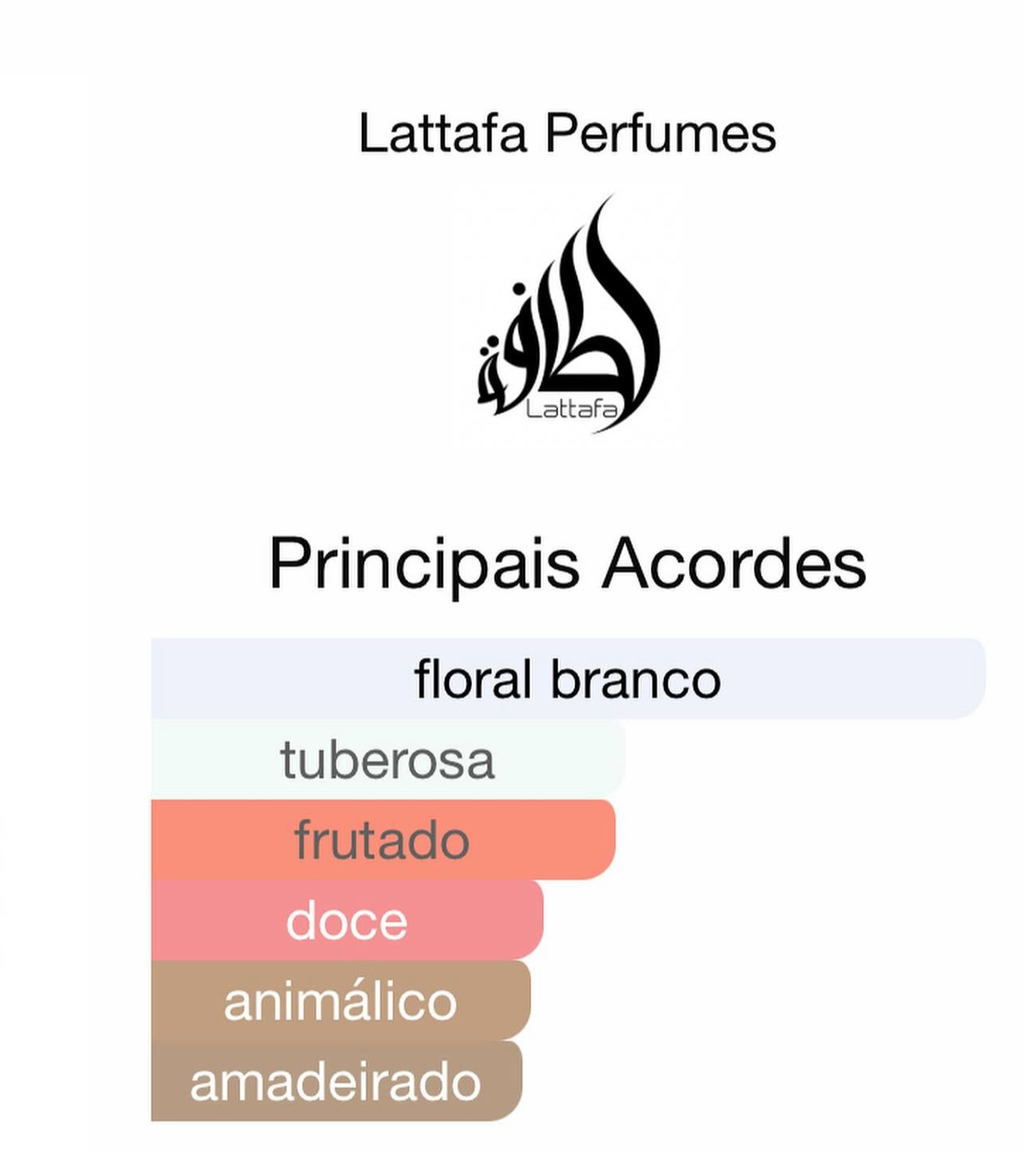Click the floral branco accord bar
The image size is (1024, 1152).
pos(568,679)
